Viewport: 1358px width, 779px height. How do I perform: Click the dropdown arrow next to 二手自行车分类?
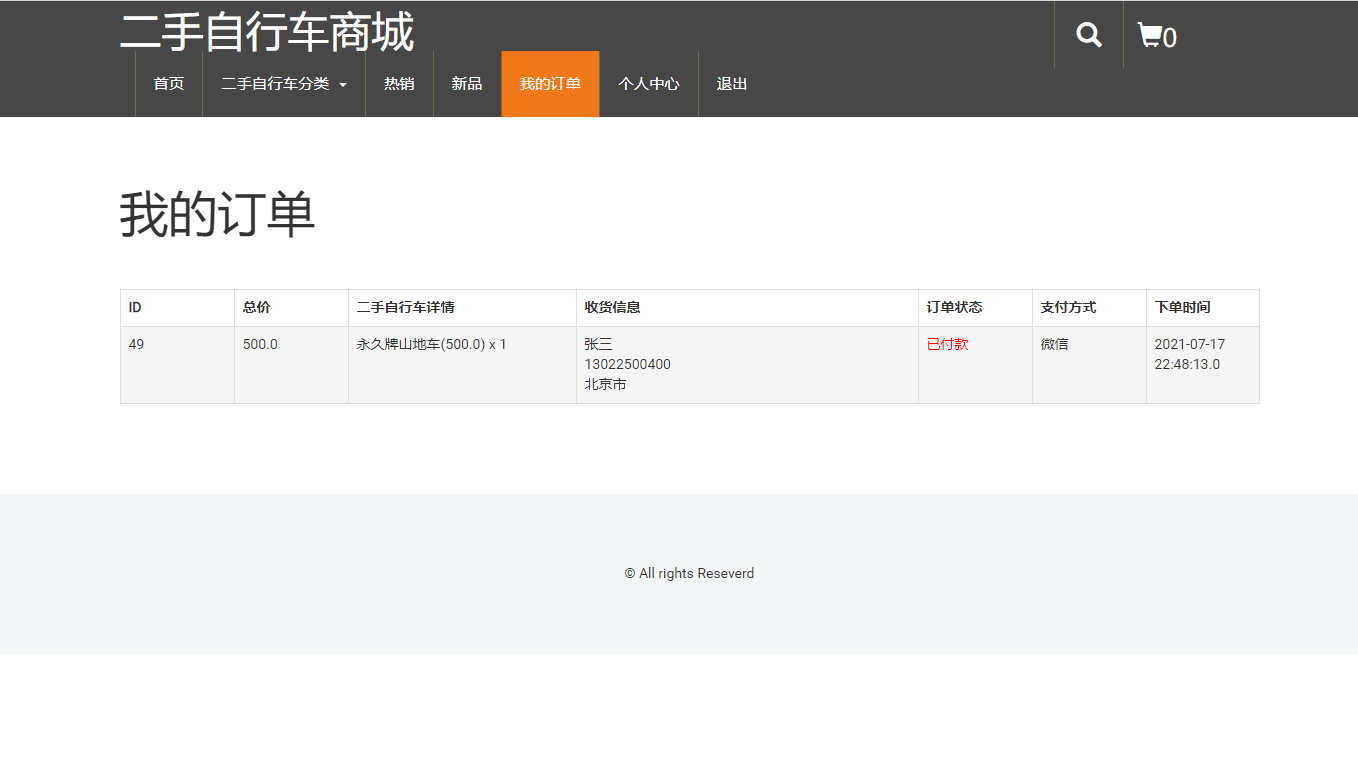tap(343, 85)
